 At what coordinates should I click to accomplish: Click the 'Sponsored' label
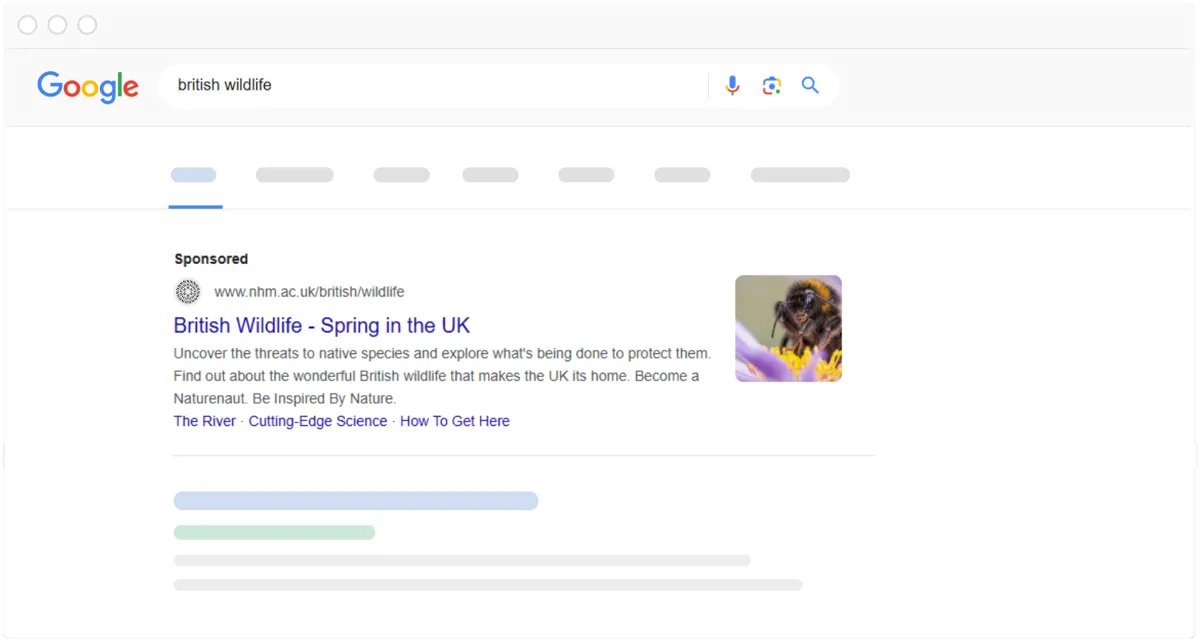click(x=211, y=259)
